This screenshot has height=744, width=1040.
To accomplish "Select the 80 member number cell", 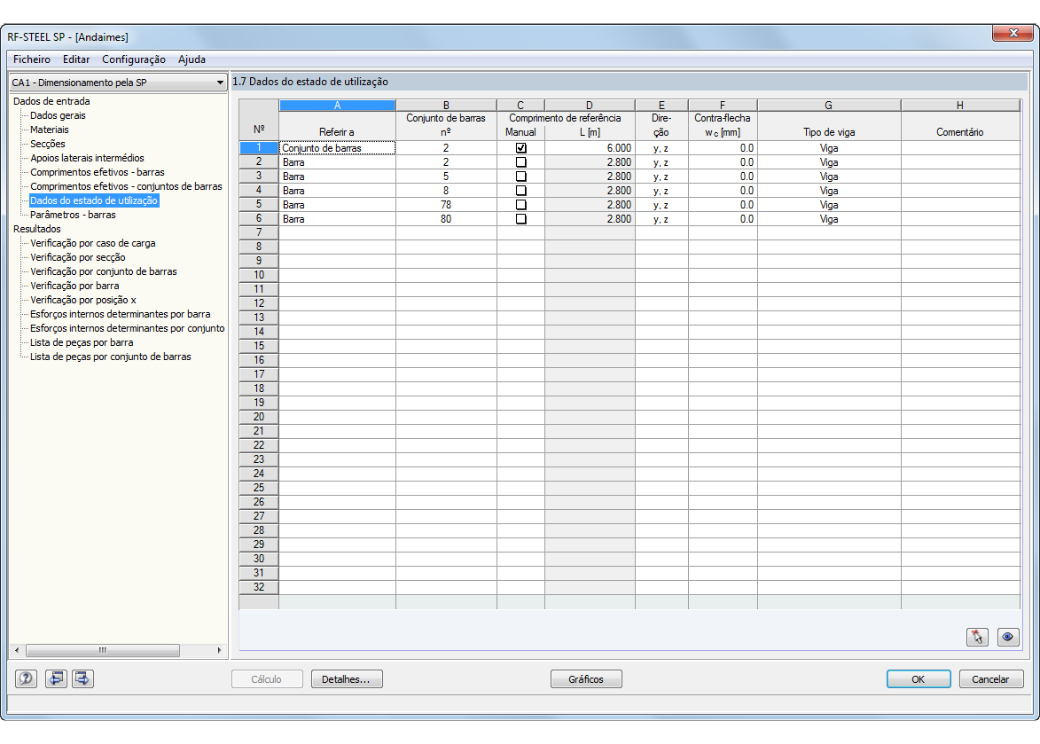I will pyautogui.click(x=446, y=219).
